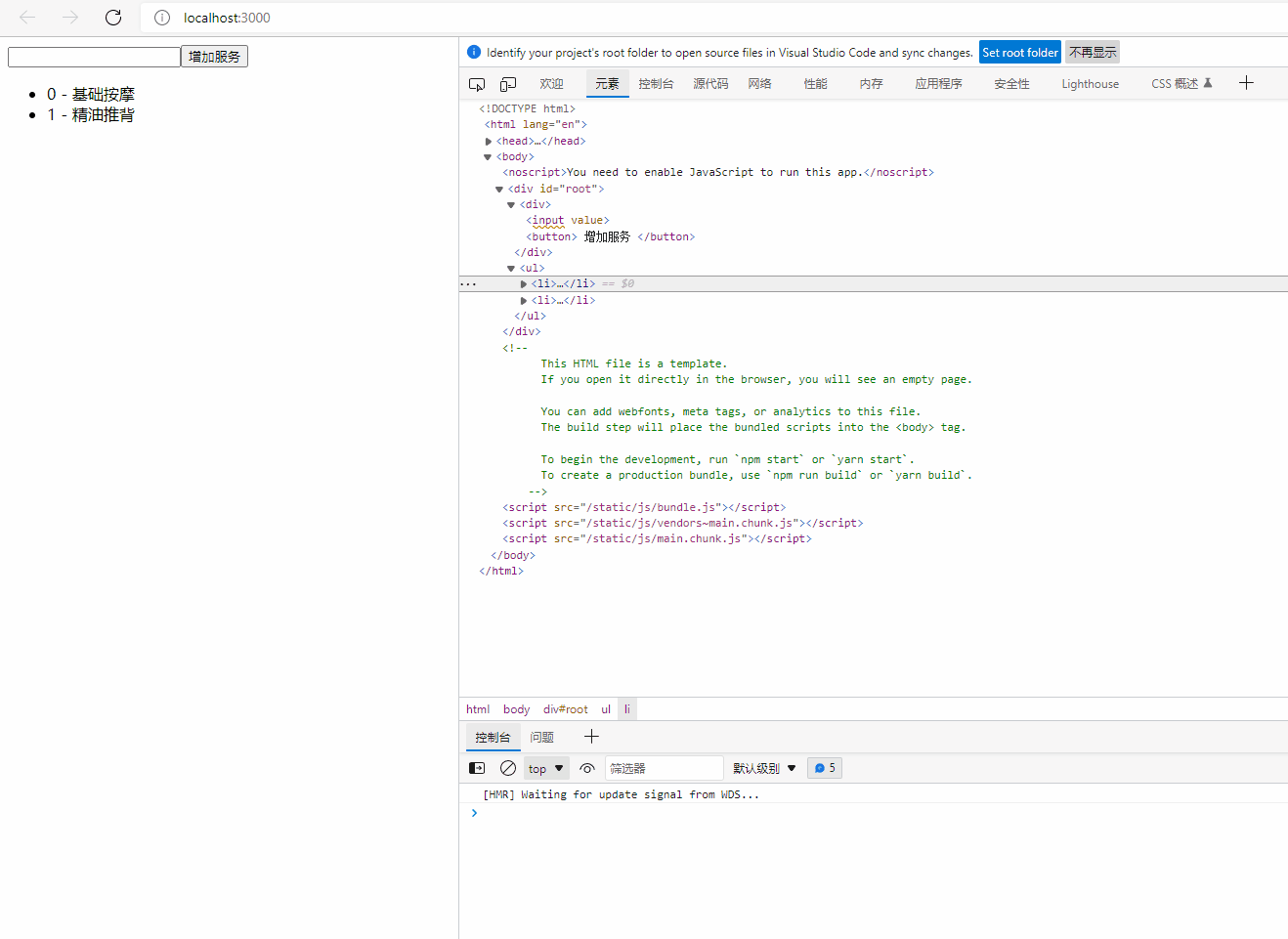Open the CSS 概述 tab
The width and height of the screenshot is (1288, 939).
pyautogui.click(x=1181, y=84)
